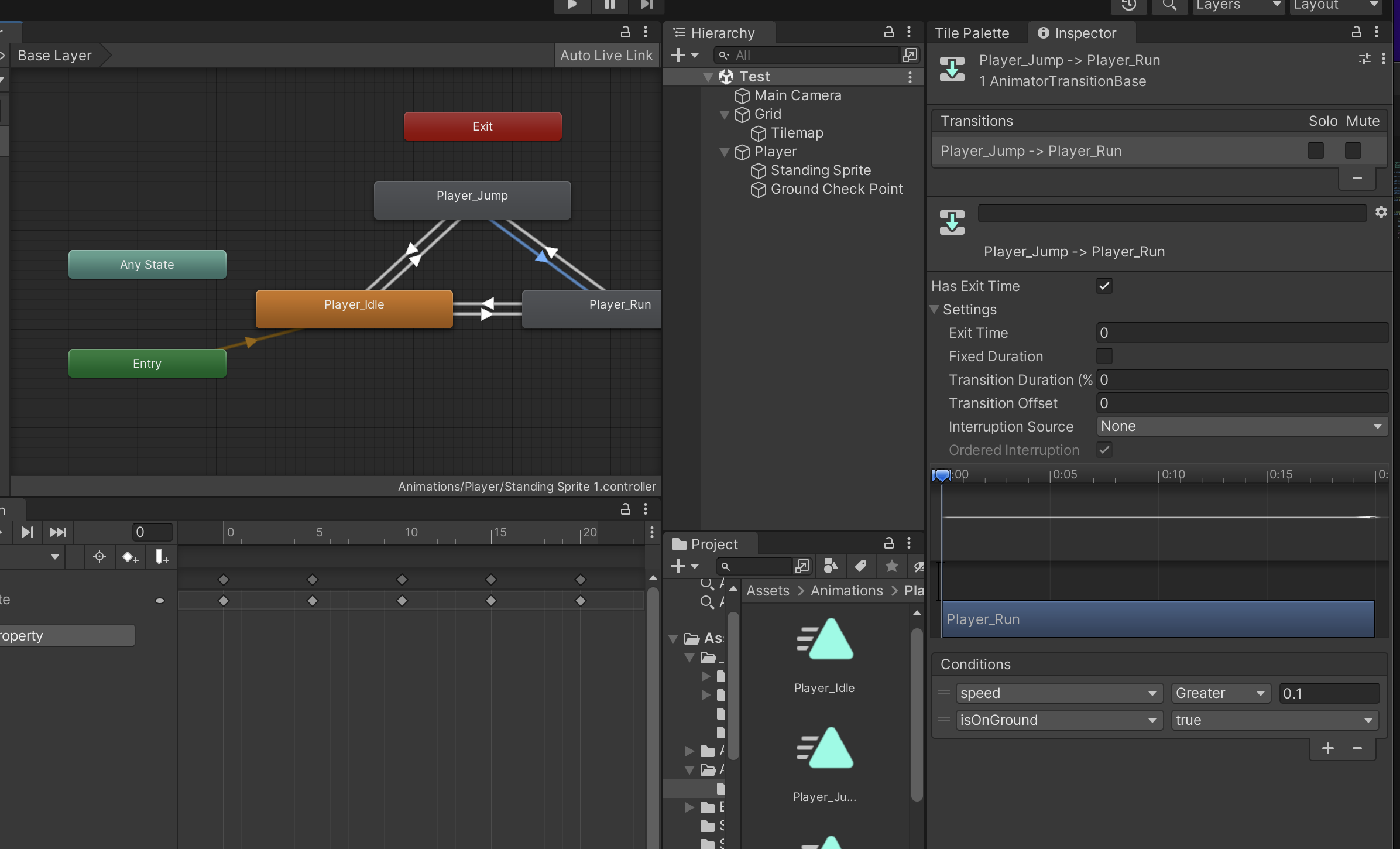Toggle favorites star in Project panel
The width and height of the screenshot is (1400, 849).
click(x=891, y=566)
